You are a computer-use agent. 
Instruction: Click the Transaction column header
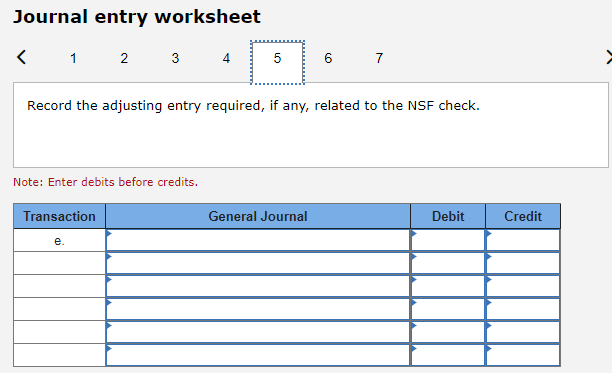59,216
